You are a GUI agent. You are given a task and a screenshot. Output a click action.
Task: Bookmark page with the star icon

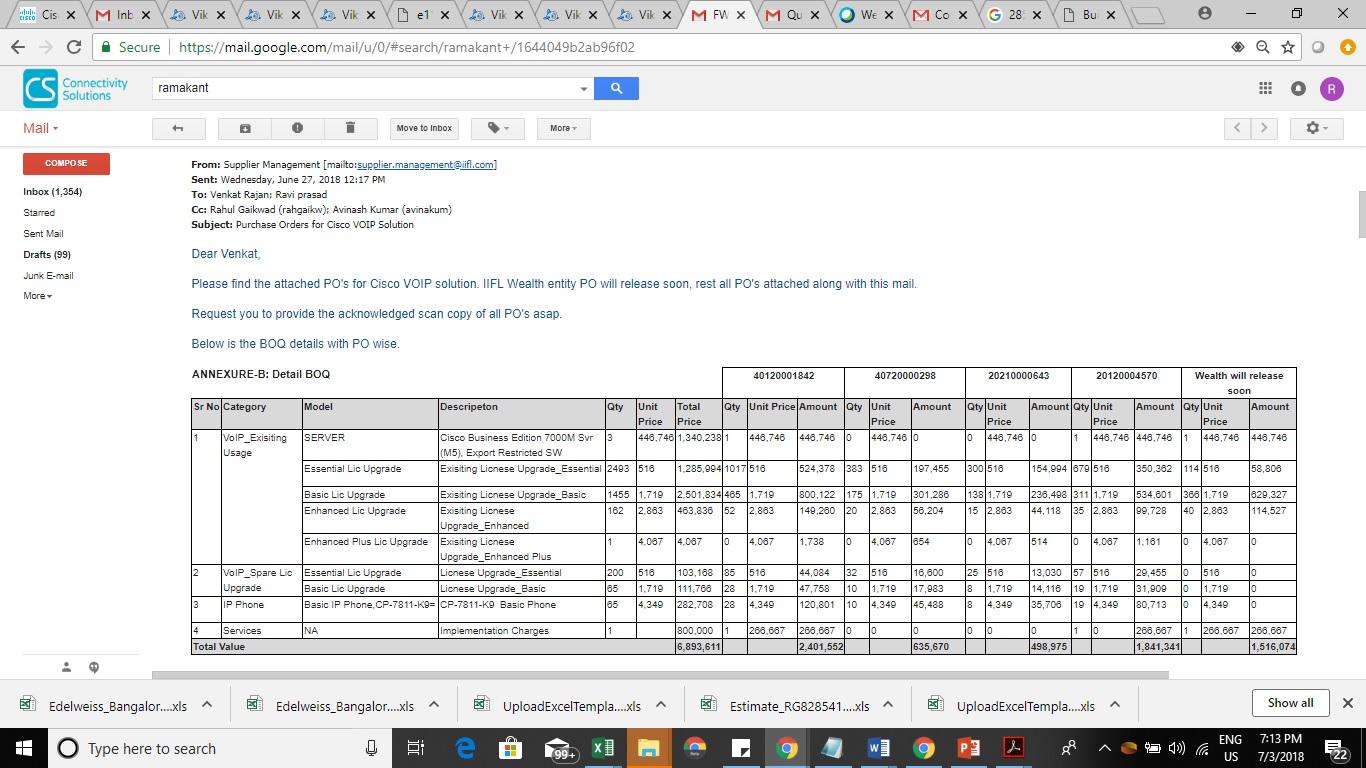click(x=1288, y=47)
